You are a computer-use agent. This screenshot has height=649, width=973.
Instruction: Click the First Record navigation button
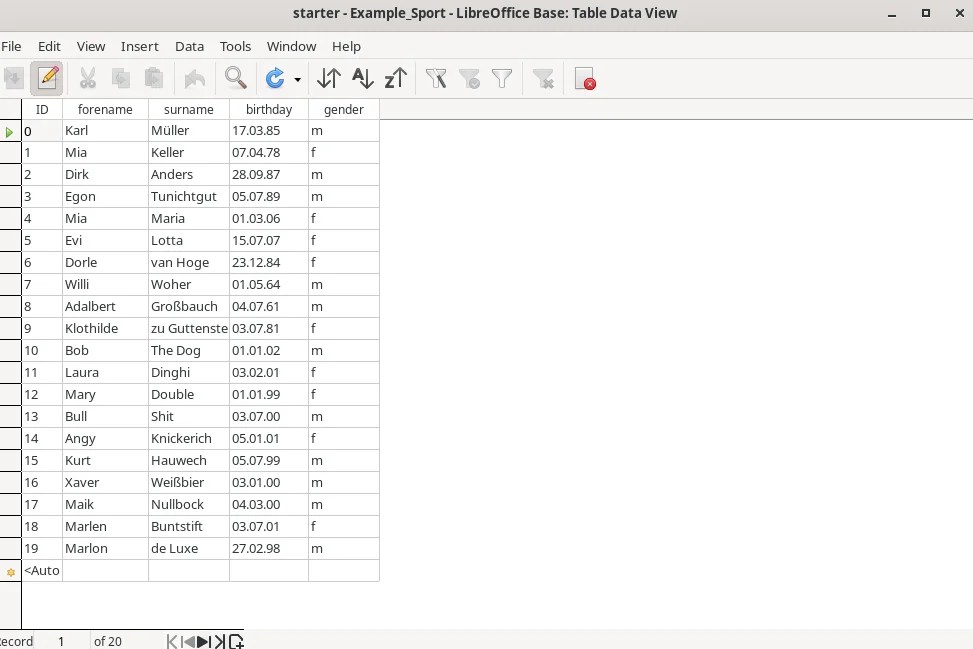coord(170,641)
